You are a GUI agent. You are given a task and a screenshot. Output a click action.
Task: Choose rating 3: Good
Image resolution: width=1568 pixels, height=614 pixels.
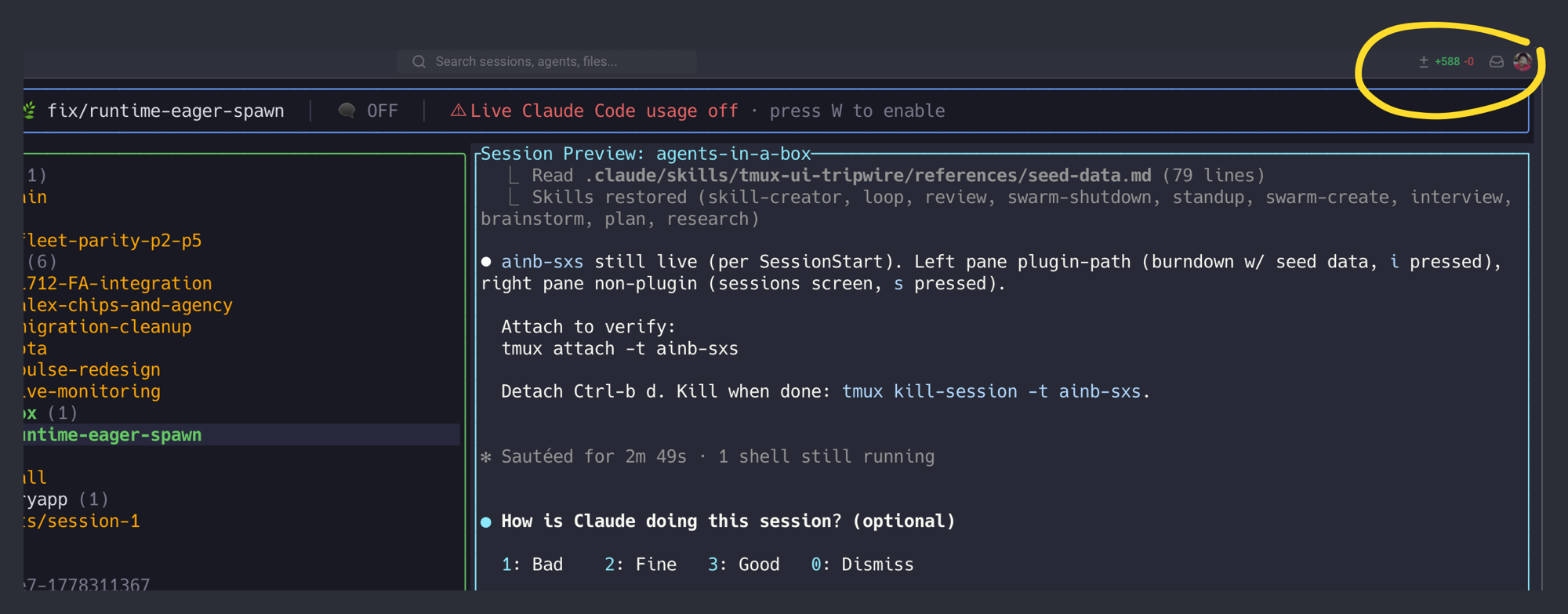tap(743, 565)
